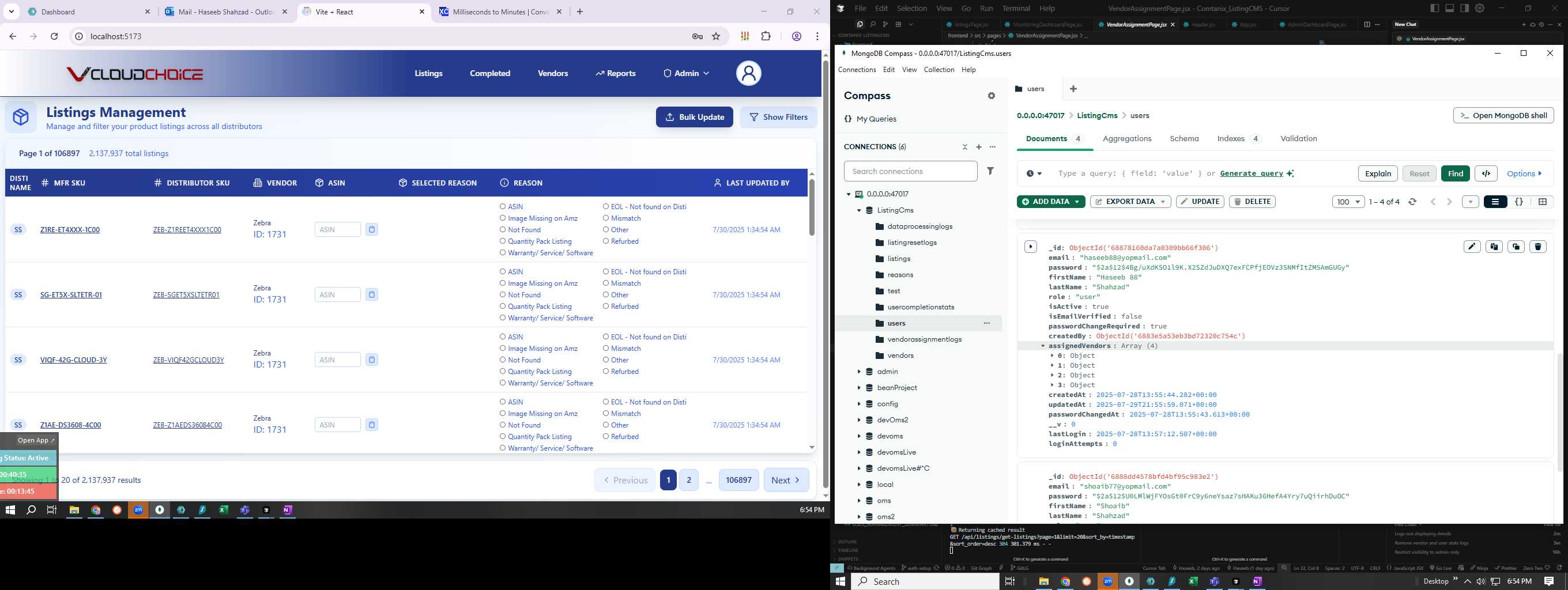The height and width of the screenshot is (590, 1568).
Task: Copy first document icon
Action: coord(1494,247)
